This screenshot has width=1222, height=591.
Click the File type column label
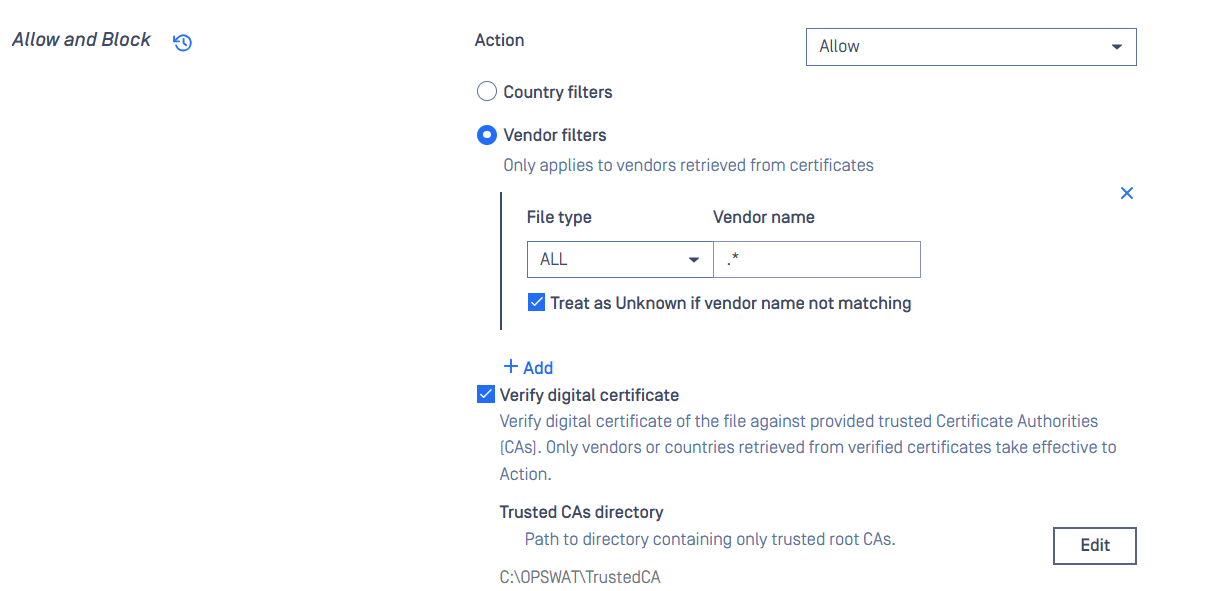pos(559,217)
